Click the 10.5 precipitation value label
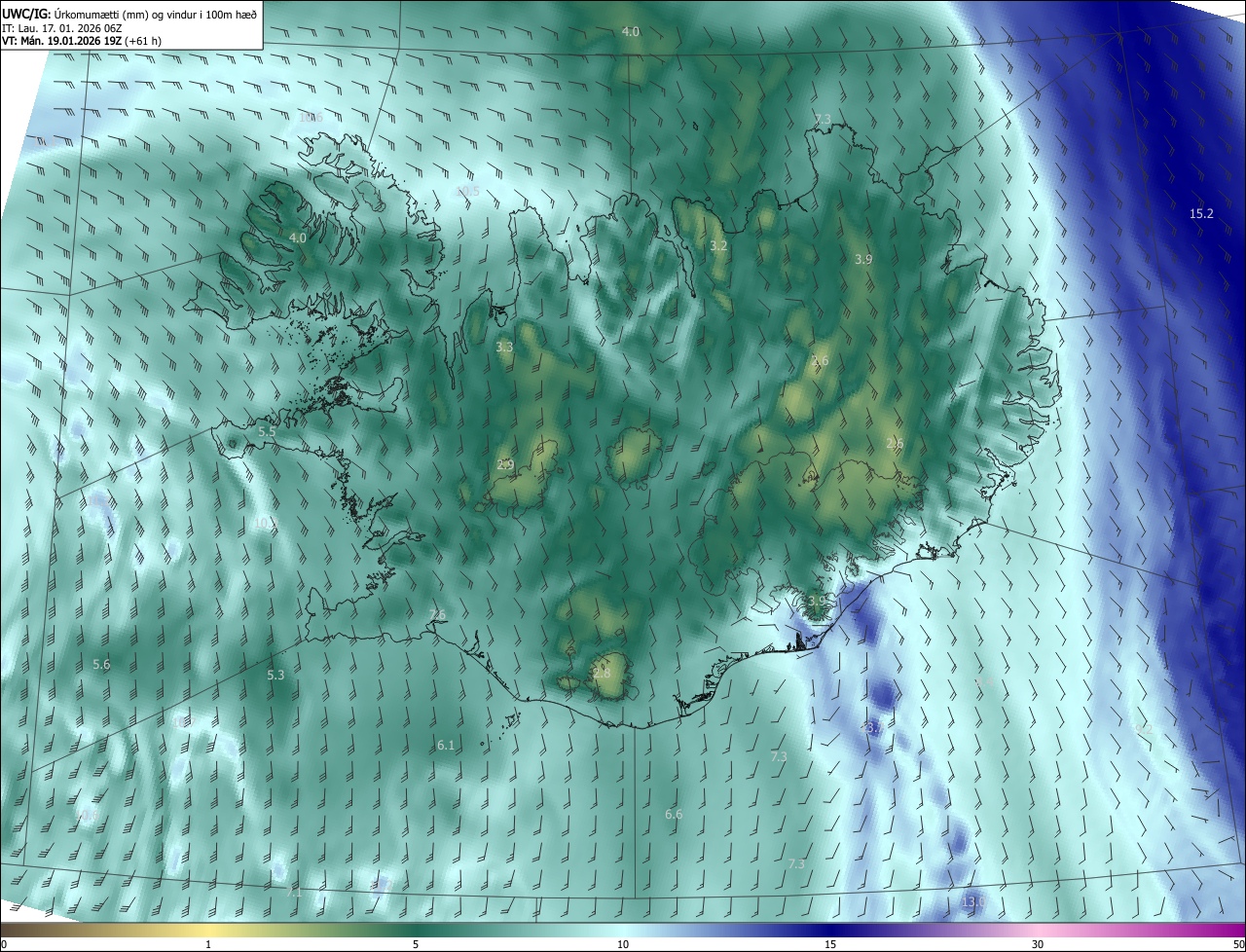1246x952 pixels. 468,192
